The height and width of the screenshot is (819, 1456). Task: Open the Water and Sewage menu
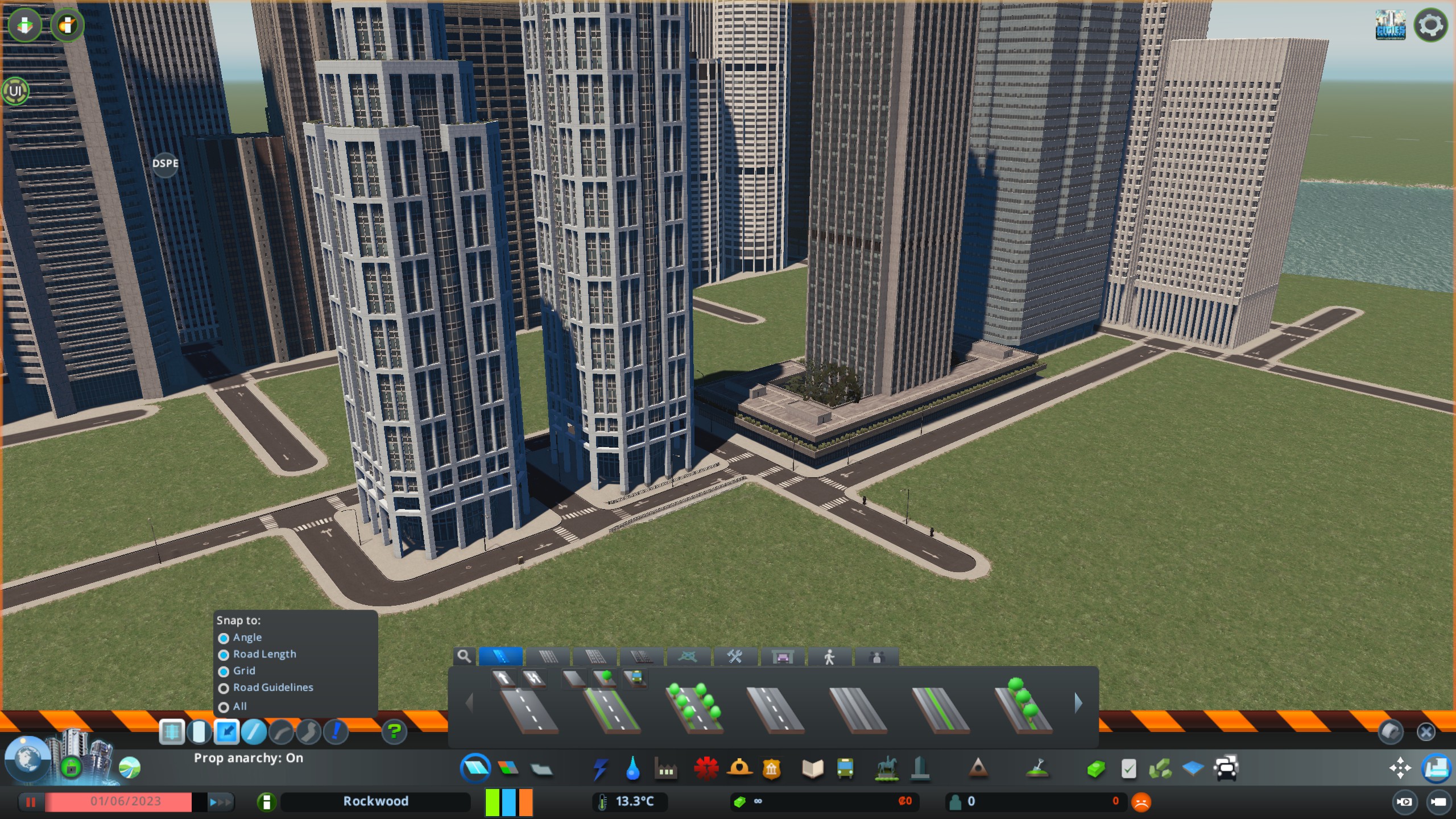pos(632,768)
